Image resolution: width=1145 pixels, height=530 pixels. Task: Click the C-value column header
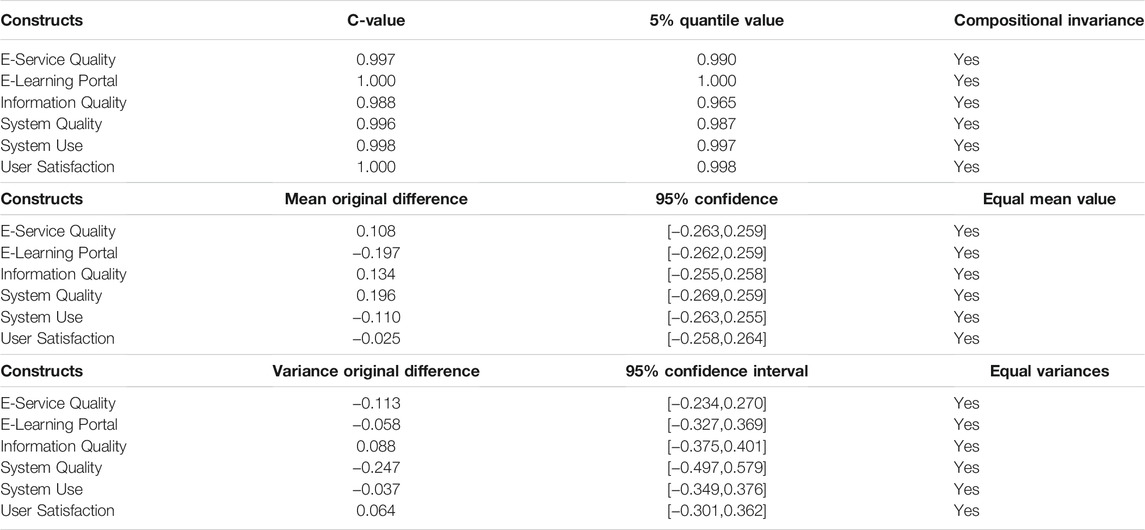tap(375, 20)
